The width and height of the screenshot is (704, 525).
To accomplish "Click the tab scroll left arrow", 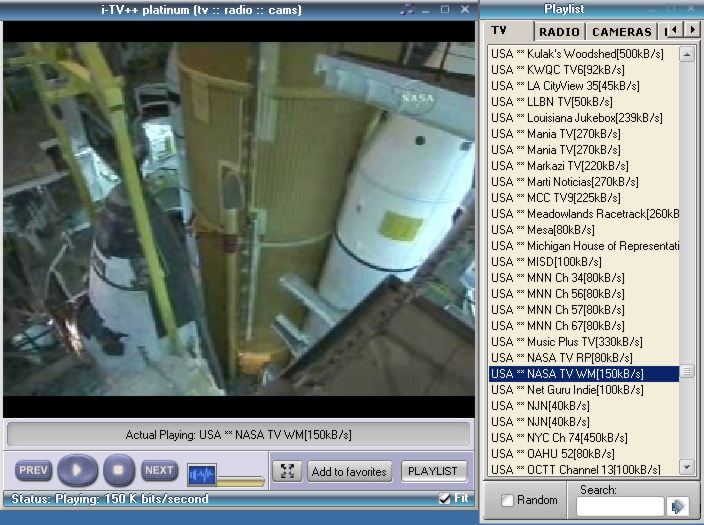I will point(675,30).
